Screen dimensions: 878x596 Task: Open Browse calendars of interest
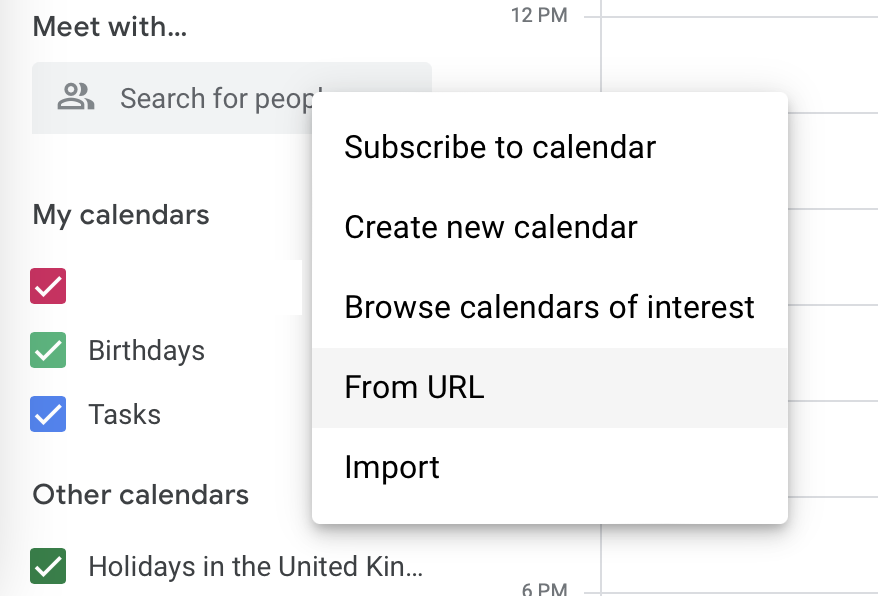550,308
